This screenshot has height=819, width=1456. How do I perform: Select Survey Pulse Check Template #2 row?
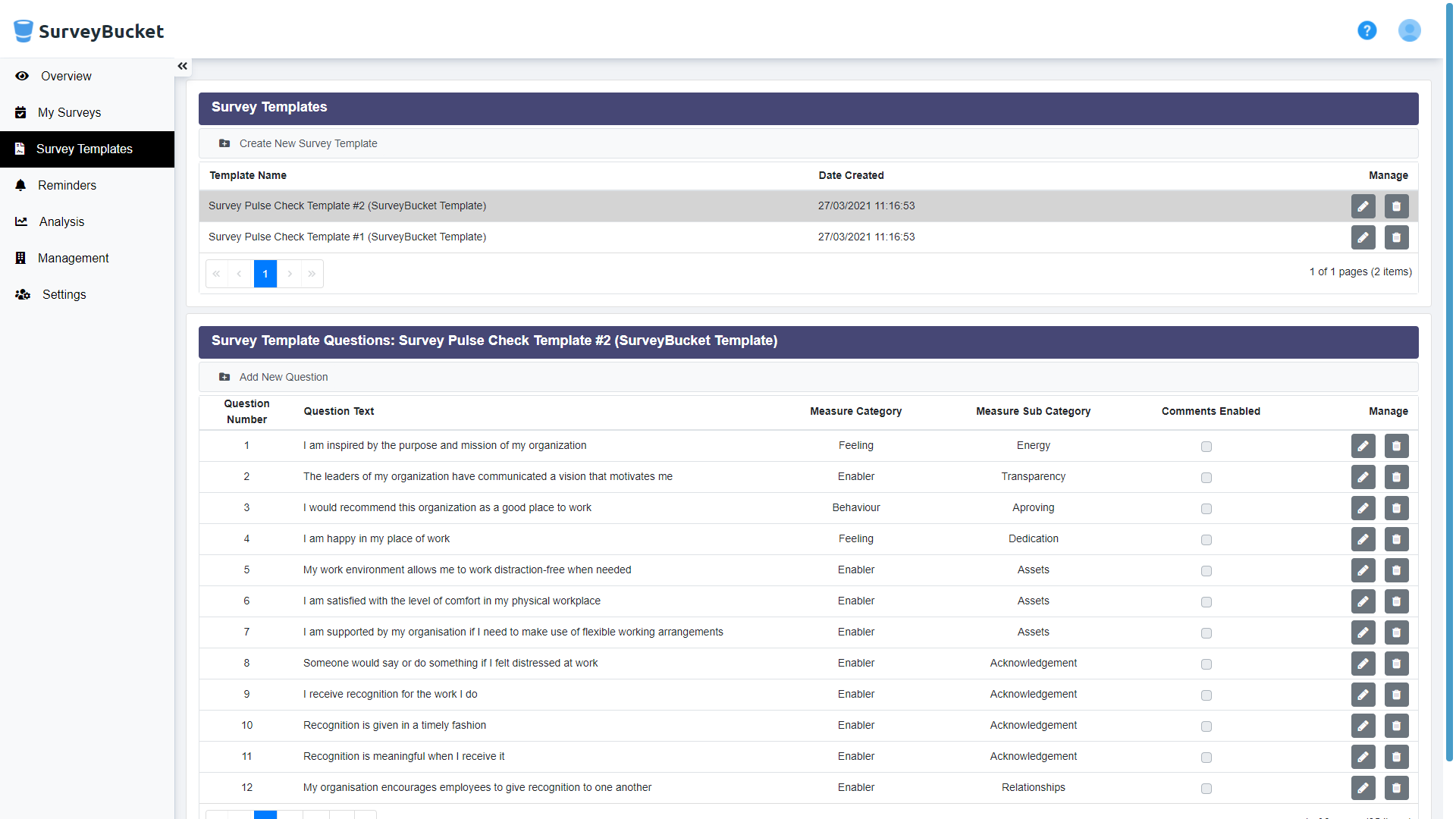[x=808, y=206]
